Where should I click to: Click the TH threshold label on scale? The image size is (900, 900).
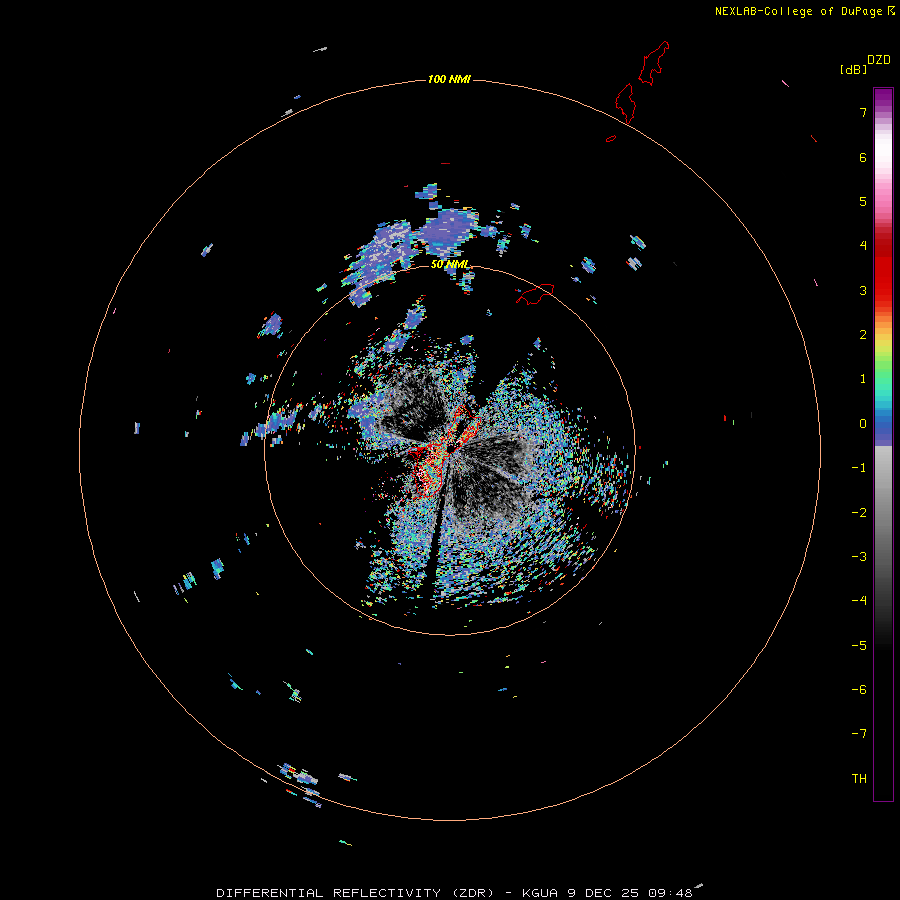(x=859, y=779)
